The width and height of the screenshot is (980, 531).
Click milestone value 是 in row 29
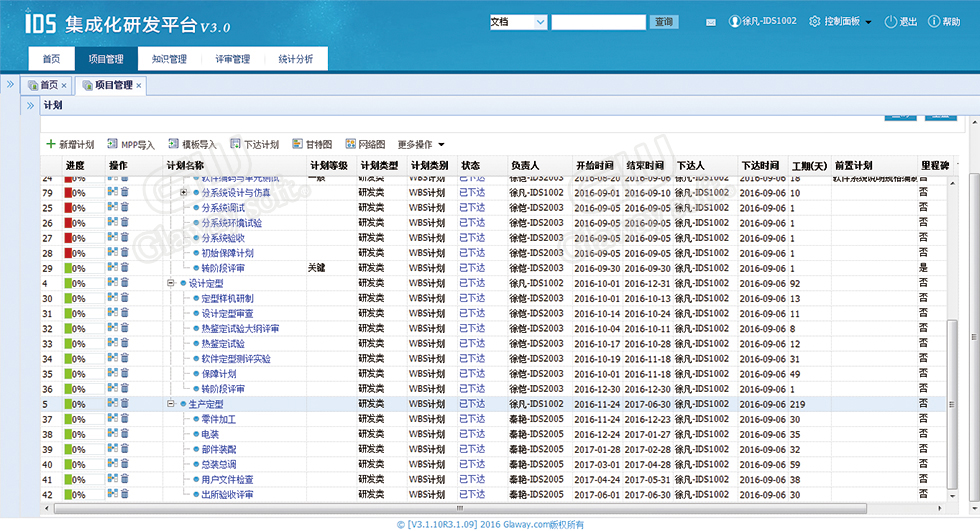pyautogui.click(x=923, y=267)
